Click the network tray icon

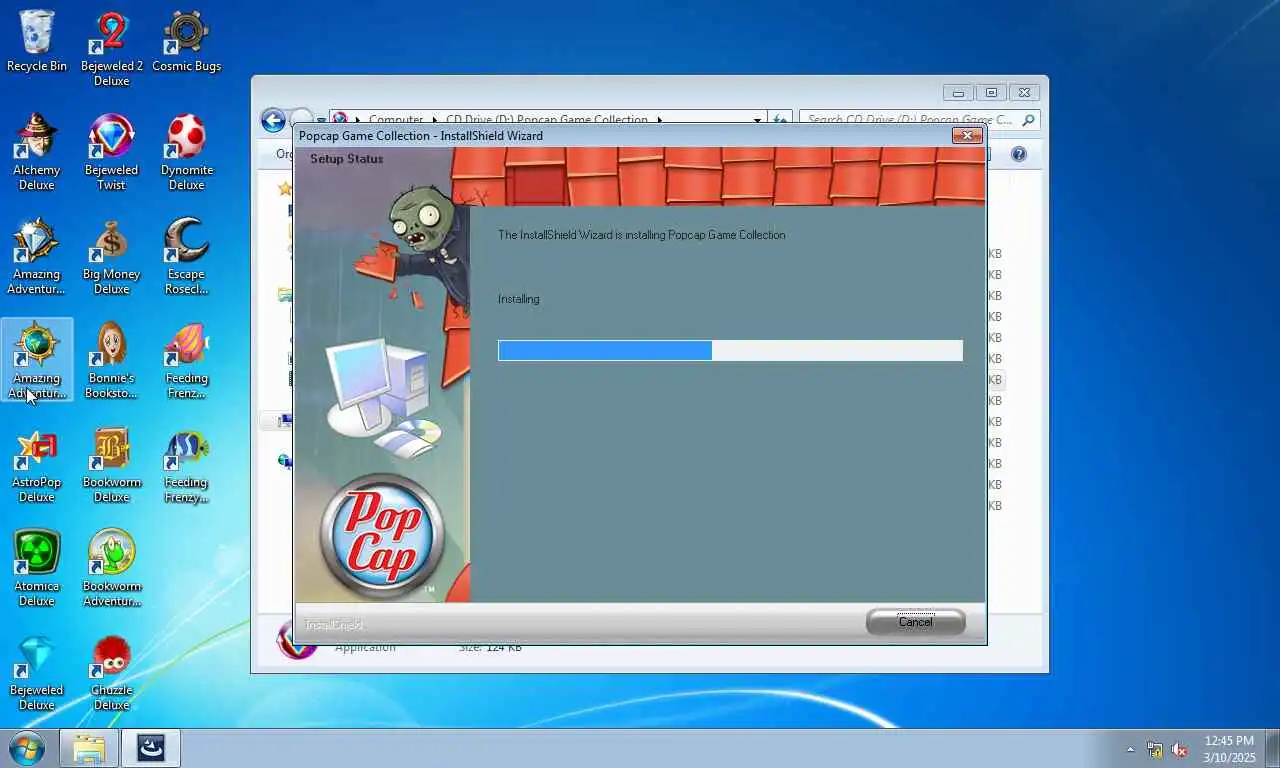(1155, 749)
